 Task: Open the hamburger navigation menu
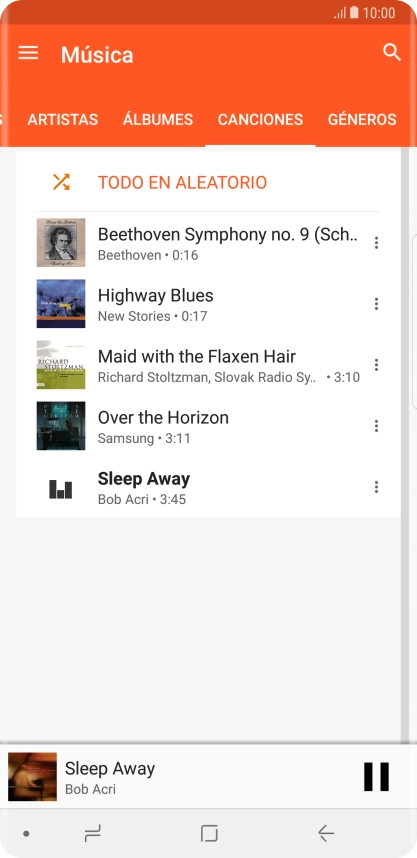tap(28, 53)
